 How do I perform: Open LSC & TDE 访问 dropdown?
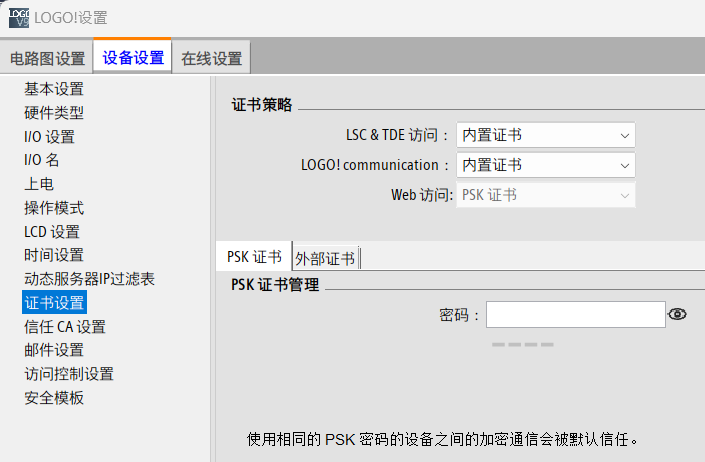[546, 135]
